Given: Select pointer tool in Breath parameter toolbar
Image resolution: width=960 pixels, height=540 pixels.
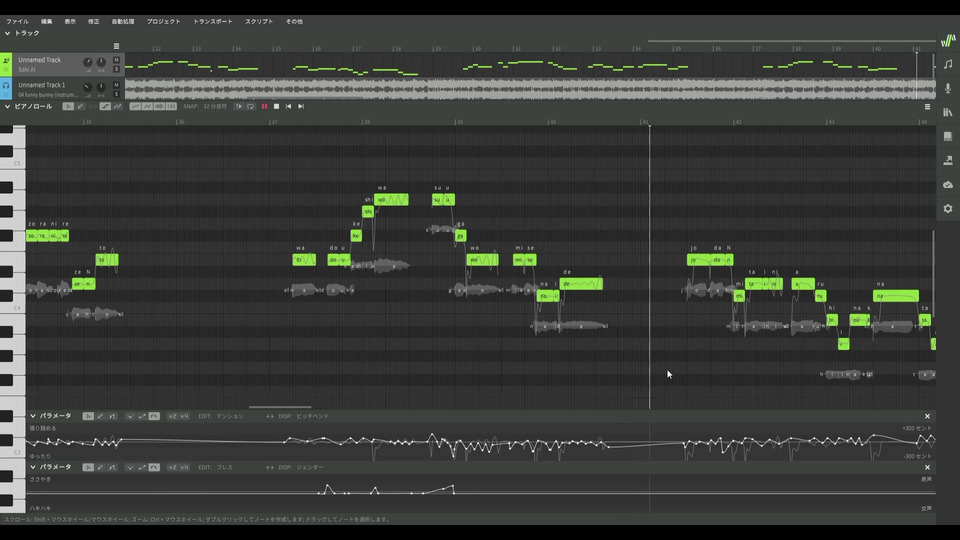Looking at the screenshot, I should tap(88, 467).
